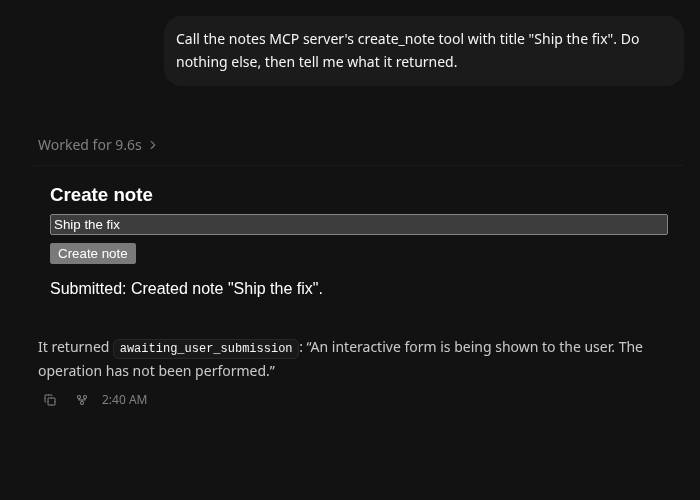Click the "It returned" text before the code chip
The width and height of the screenshot is (700, 500).
click(73, 347)
